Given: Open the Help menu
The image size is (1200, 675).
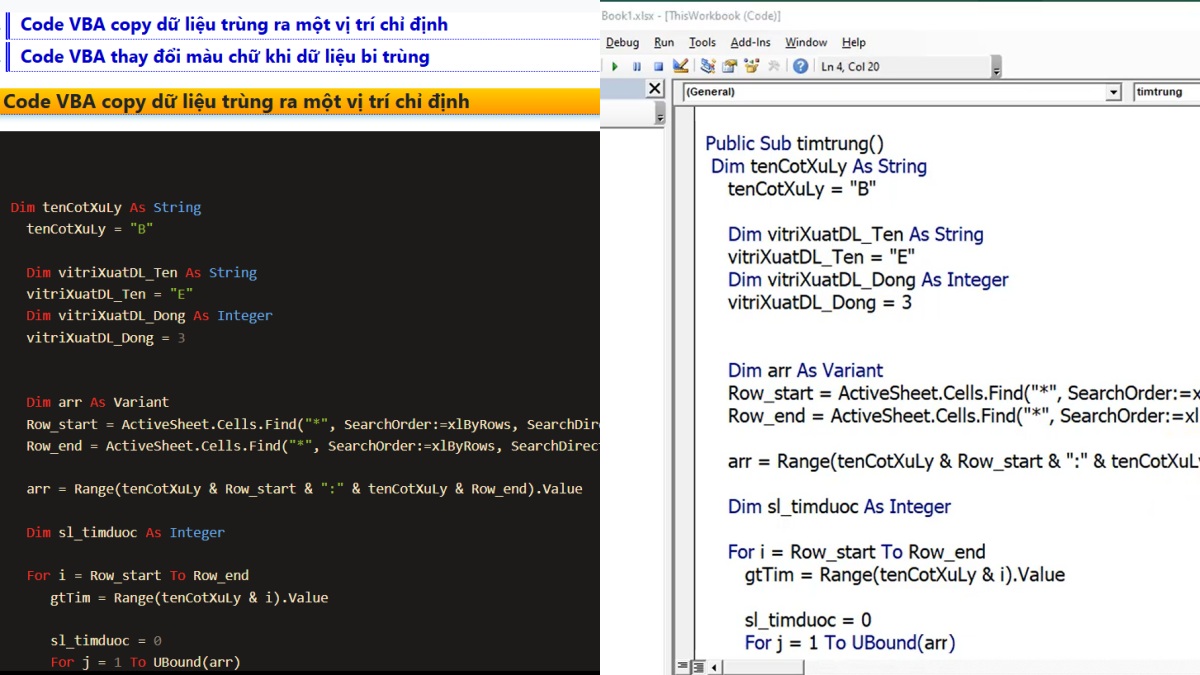Looking at the screenshot, I should (853, 42).
